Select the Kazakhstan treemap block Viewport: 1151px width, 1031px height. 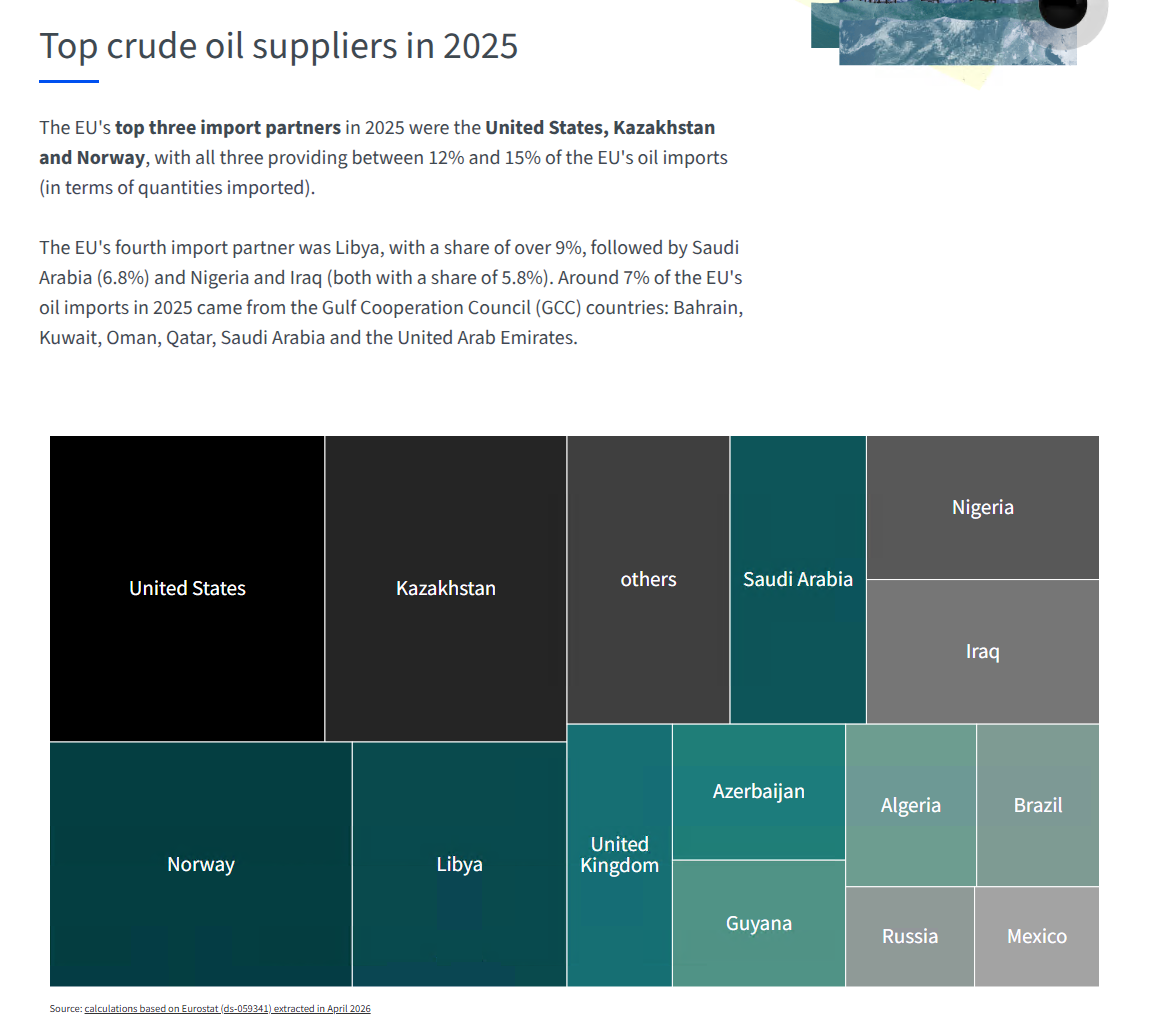[446, 589]
